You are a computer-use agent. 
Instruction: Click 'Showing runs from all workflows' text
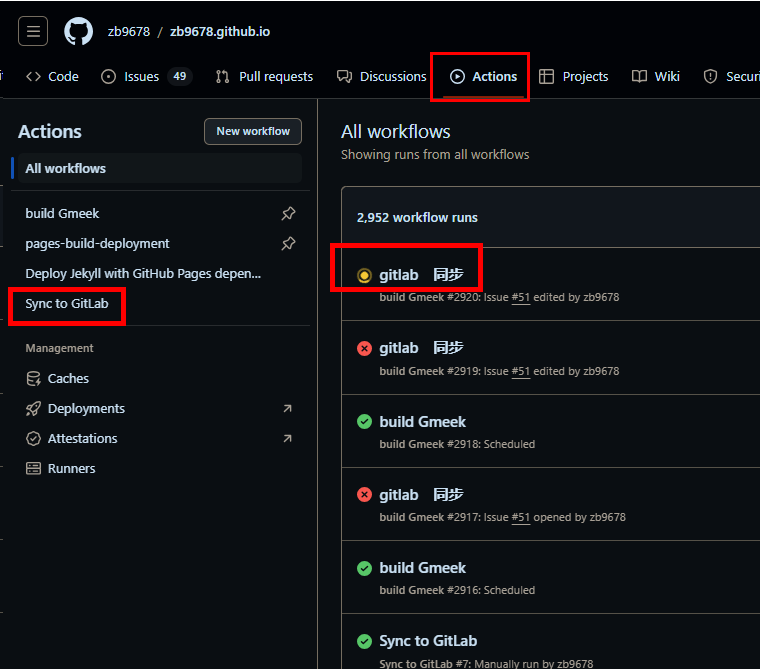(435, 155)
